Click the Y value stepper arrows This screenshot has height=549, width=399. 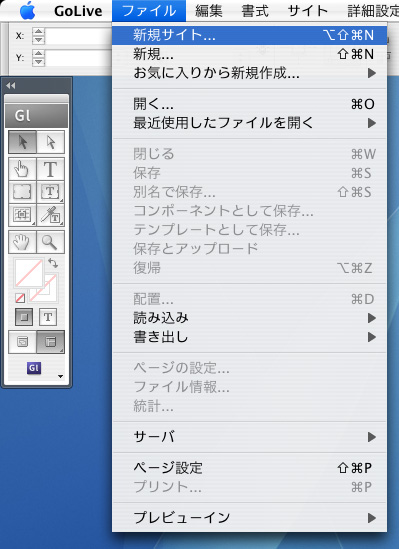pos(38,57)
